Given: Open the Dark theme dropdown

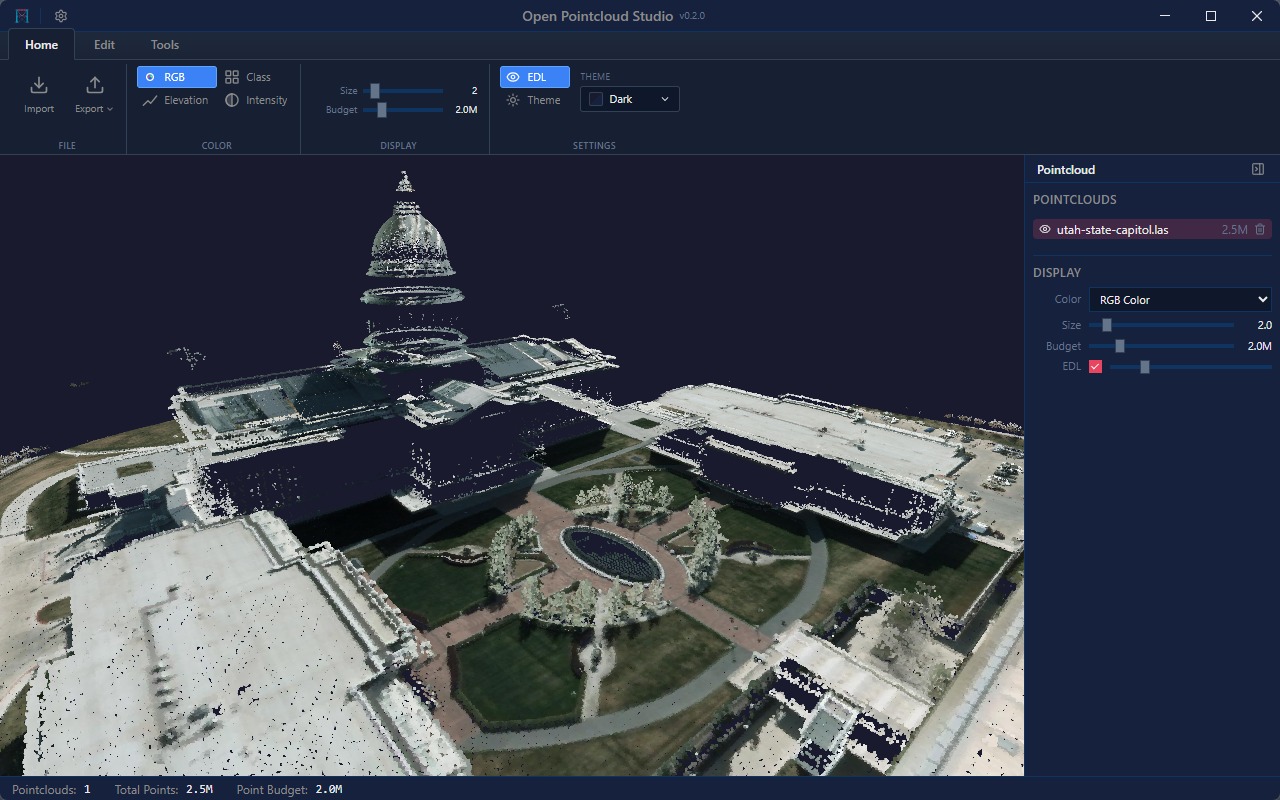Looking at the screenshot, I should tap(629, 99).
